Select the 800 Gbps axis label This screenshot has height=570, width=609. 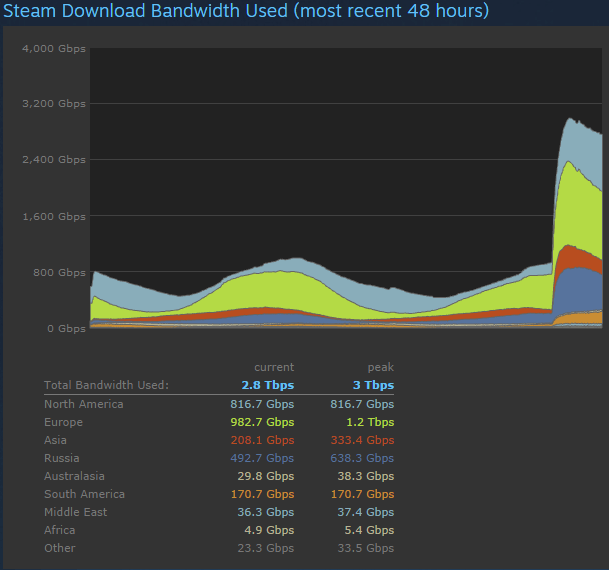[59, 273]
